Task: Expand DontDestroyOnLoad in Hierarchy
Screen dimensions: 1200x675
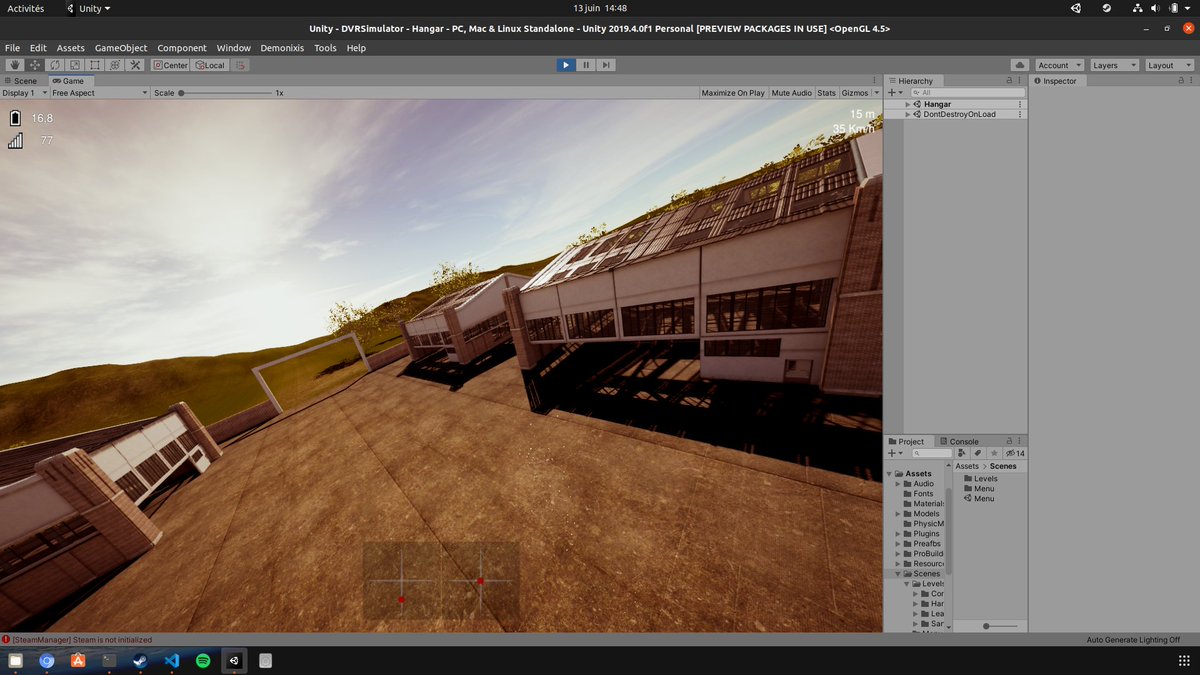Action: coord(908,114)
